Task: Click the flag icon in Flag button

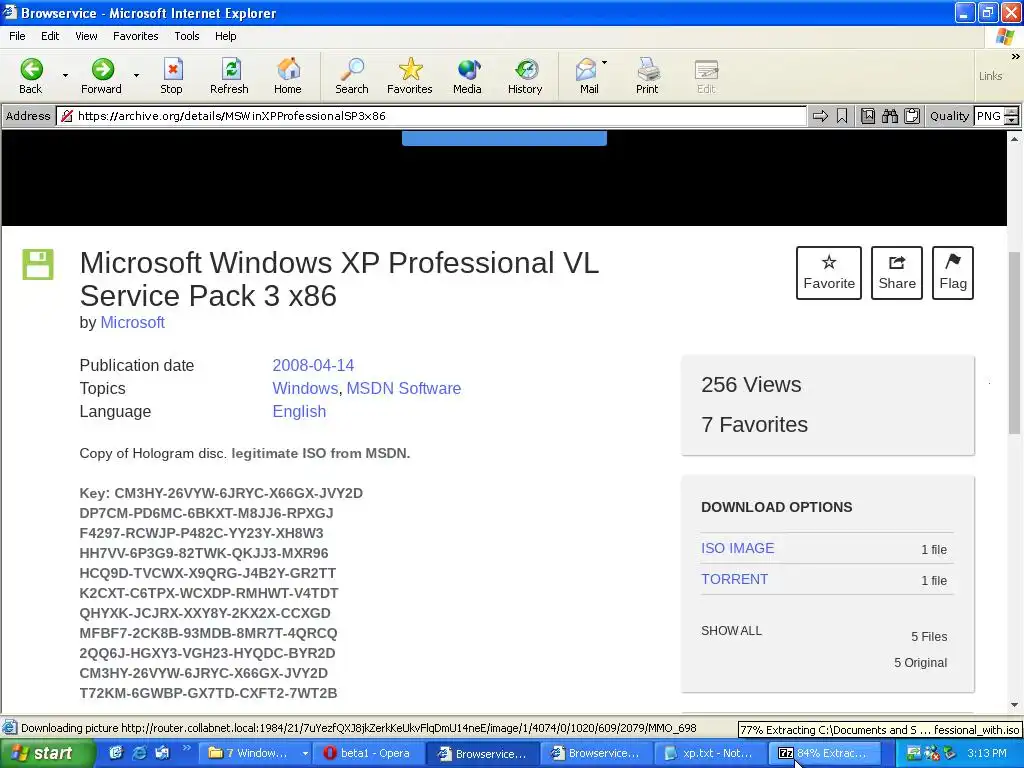Action: [953, 262]
